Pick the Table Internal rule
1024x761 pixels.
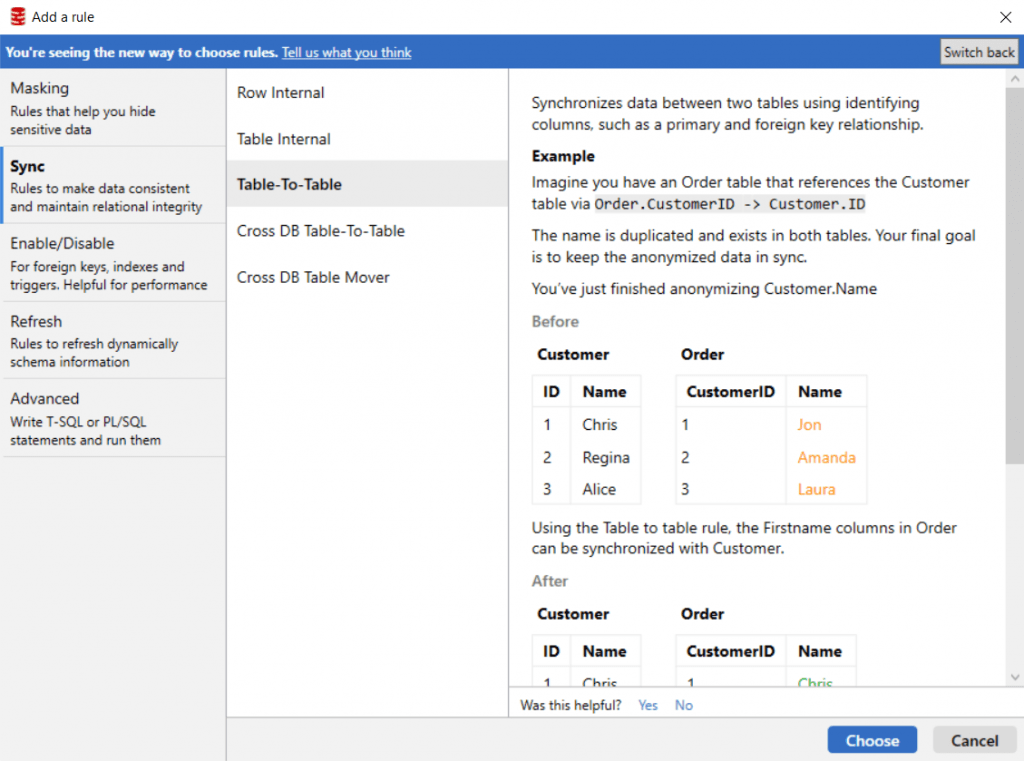[x=284, y=139]
